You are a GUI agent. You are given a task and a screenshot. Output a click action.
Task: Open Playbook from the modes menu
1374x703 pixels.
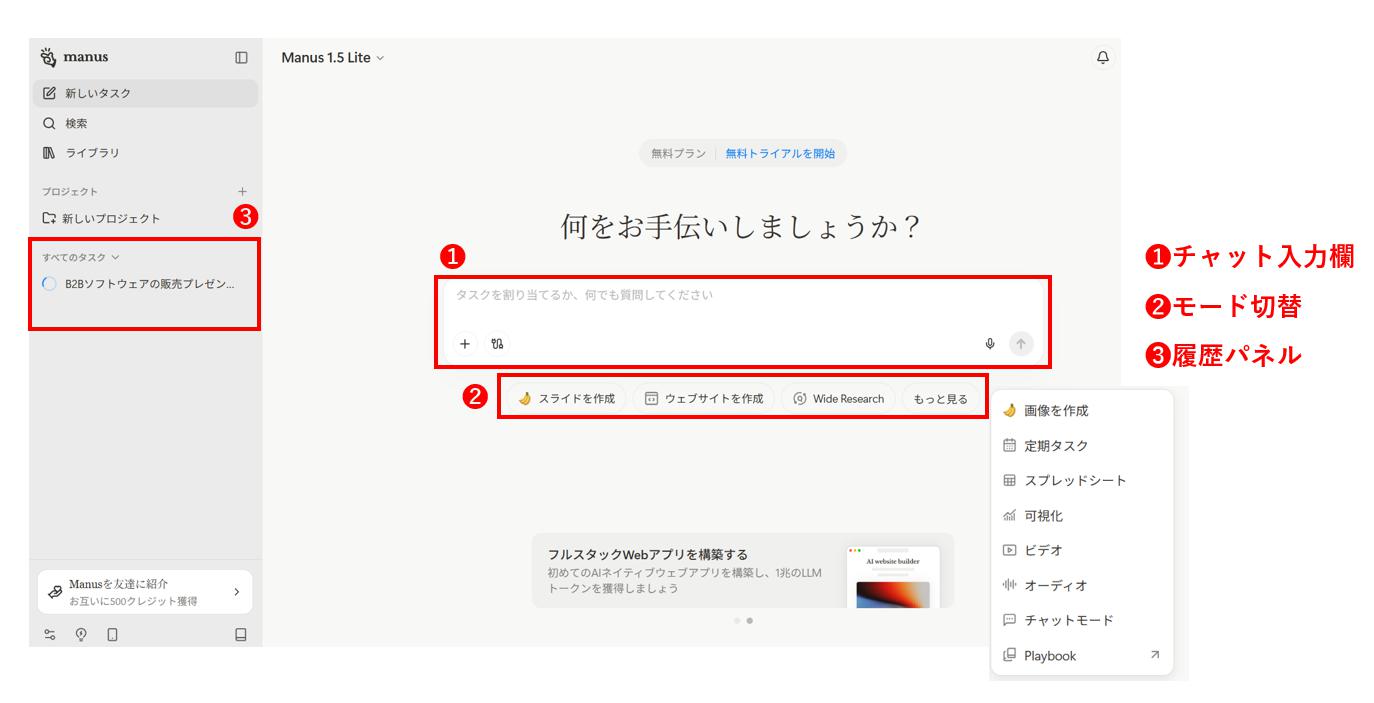1047,656
